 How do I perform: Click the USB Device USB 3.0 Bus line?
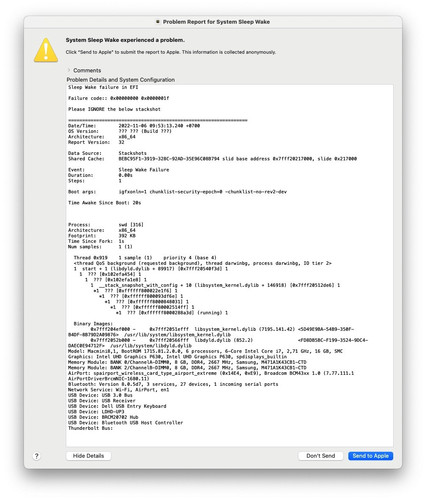100,395
